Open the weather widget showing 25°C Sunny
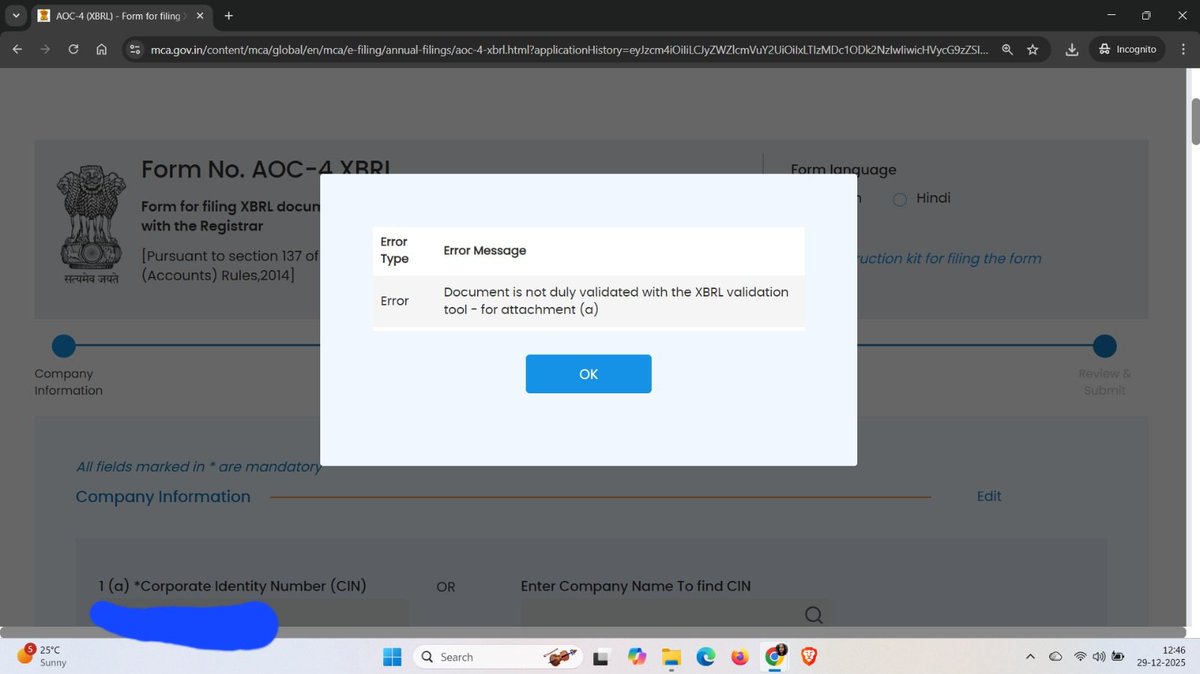Viewport: 1200px width, 674px height. click(x=42, y=656)
